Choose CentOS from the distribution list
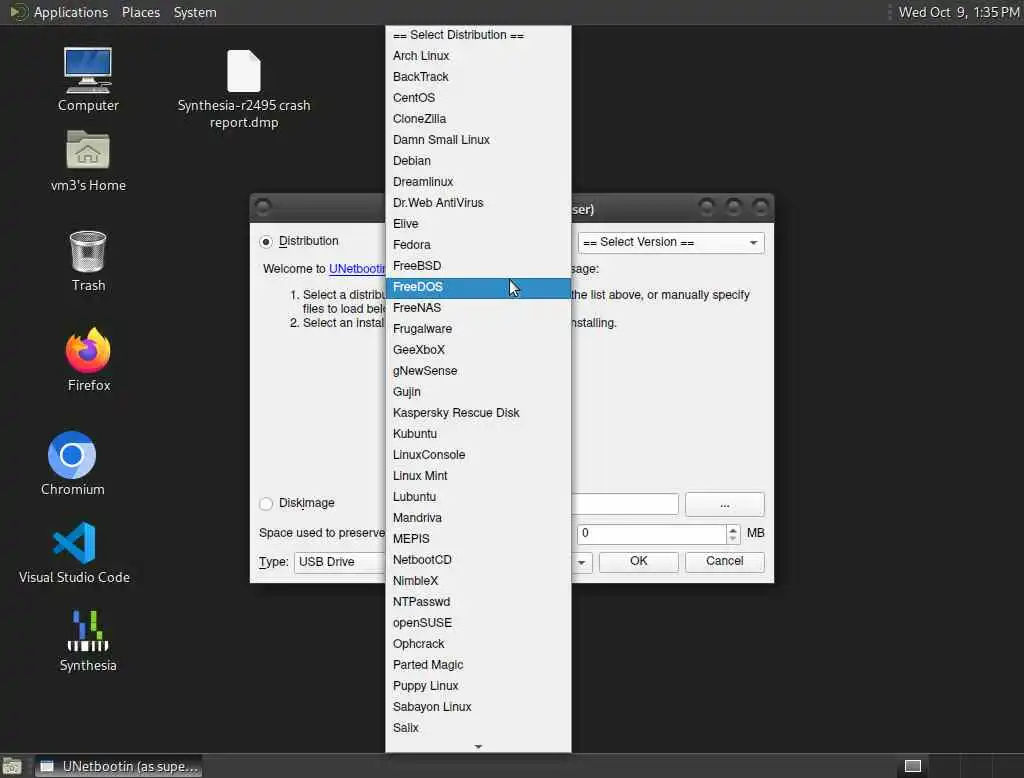The image size is (1024, 778). (x=478, y=98)
